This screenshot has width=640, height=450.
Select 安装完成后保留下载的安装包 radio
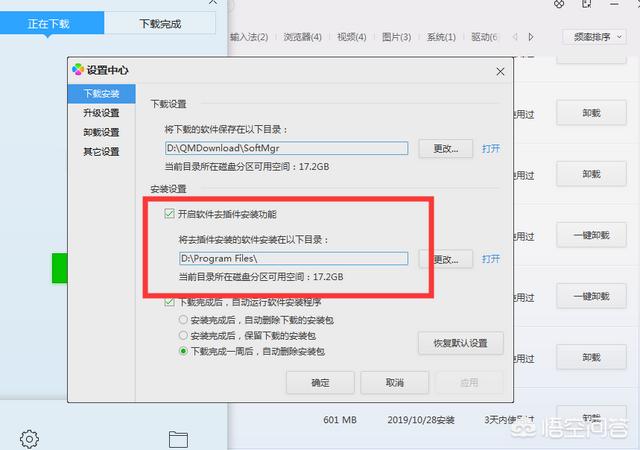(183, 336)
